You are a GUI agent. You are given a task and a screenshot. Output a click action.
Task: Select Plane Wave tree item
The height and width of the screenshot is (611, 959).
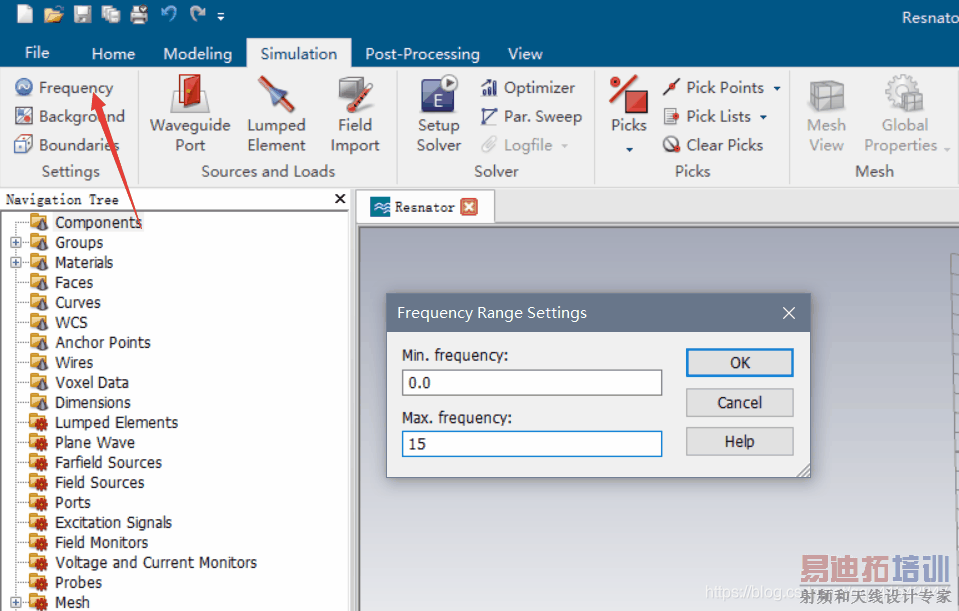point(95,443)
